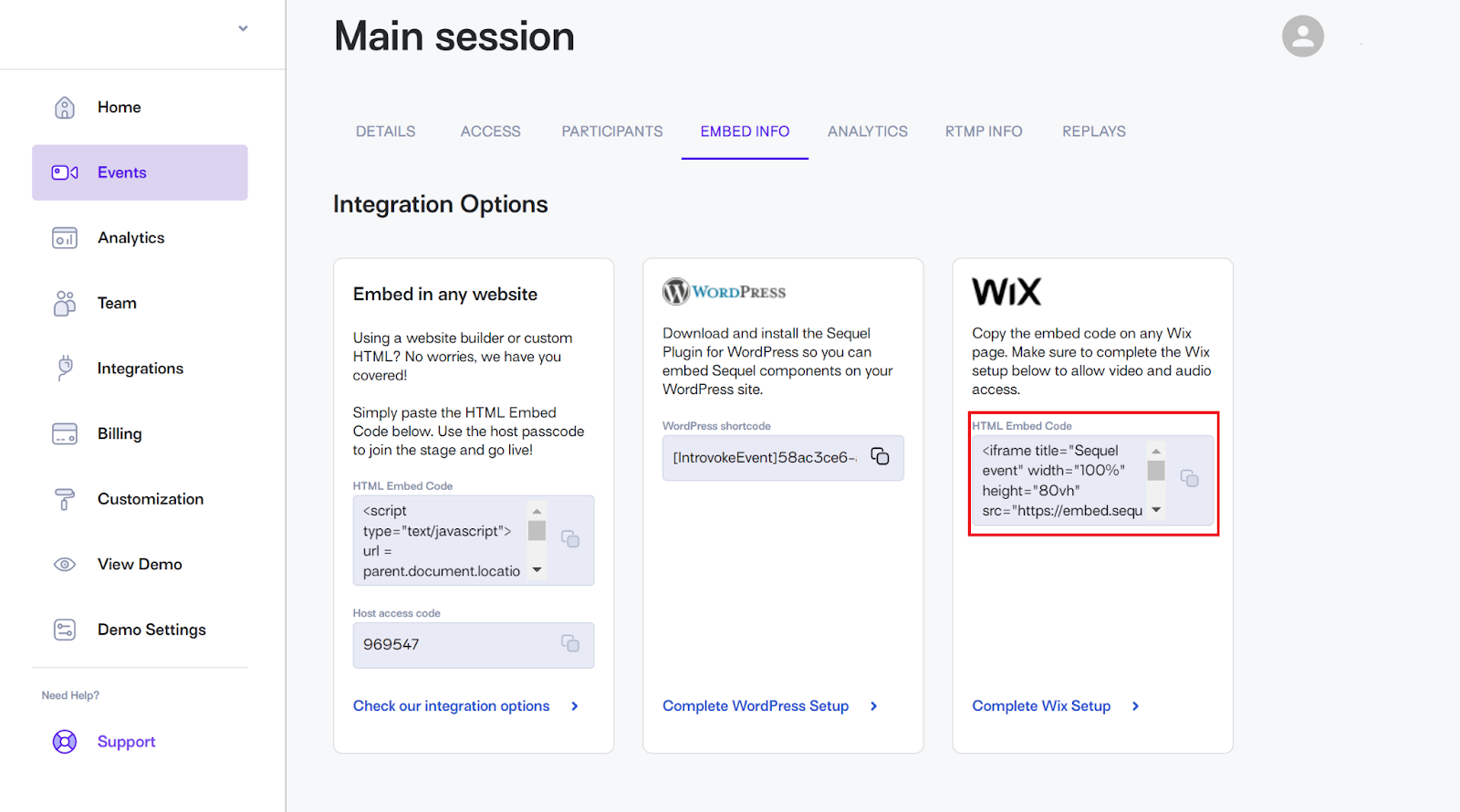The width and height of the screenshot is (1460, 812).
Task: Switch to the ANALYTICS tab
Action: coord(867,131)
